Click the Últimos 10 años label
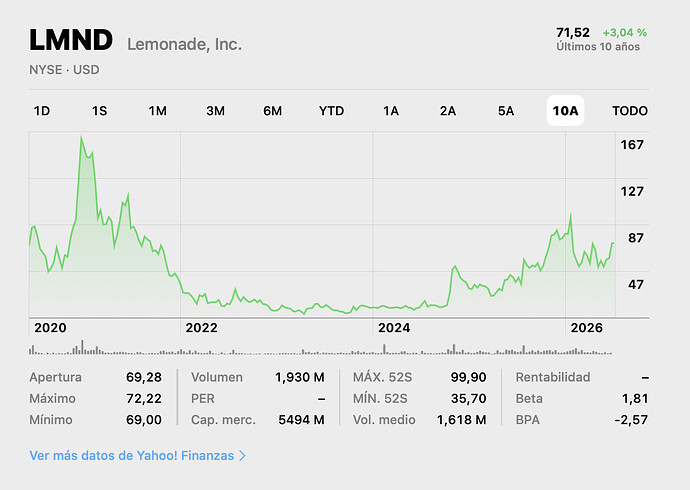The height and width of the screenshot is (490, 690). click(598, 47)
